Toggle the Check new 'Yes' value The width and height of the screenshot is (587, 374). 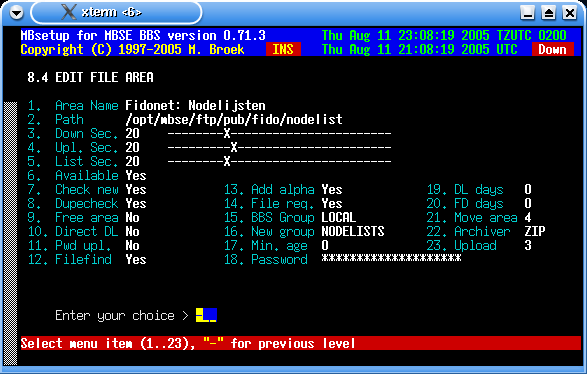point(136,189)
